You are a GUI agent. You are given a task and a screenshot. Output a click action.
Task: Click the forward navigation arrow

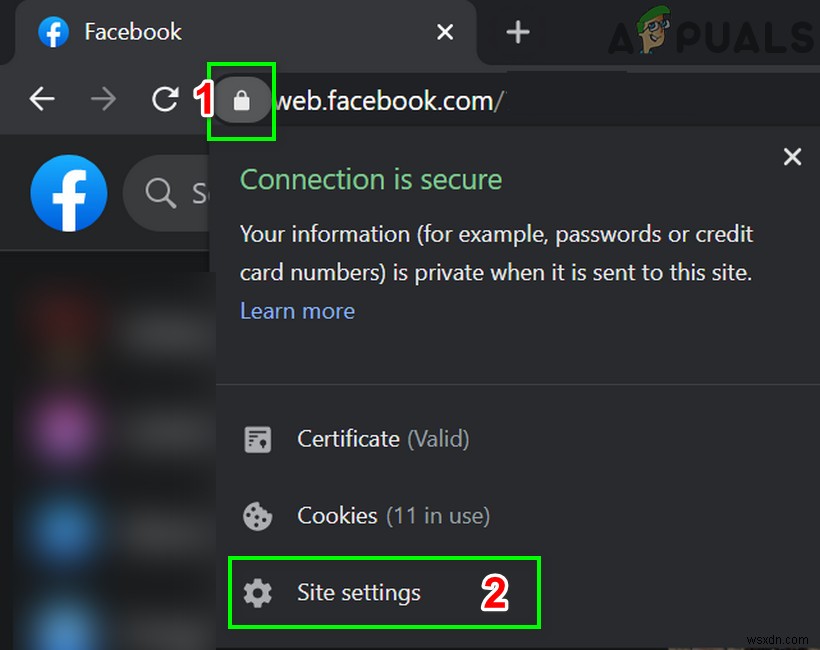click(x=103, y=99)
